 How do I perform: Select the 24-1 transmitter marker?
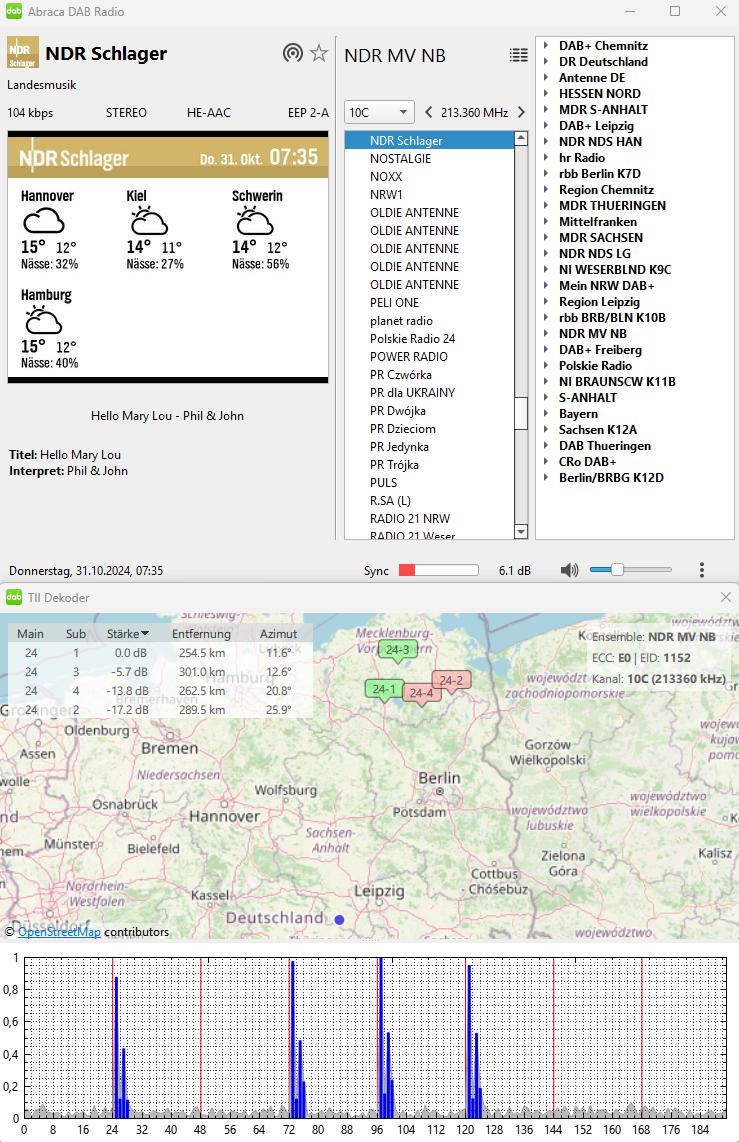pyautogui.click(x=384, y=689)
